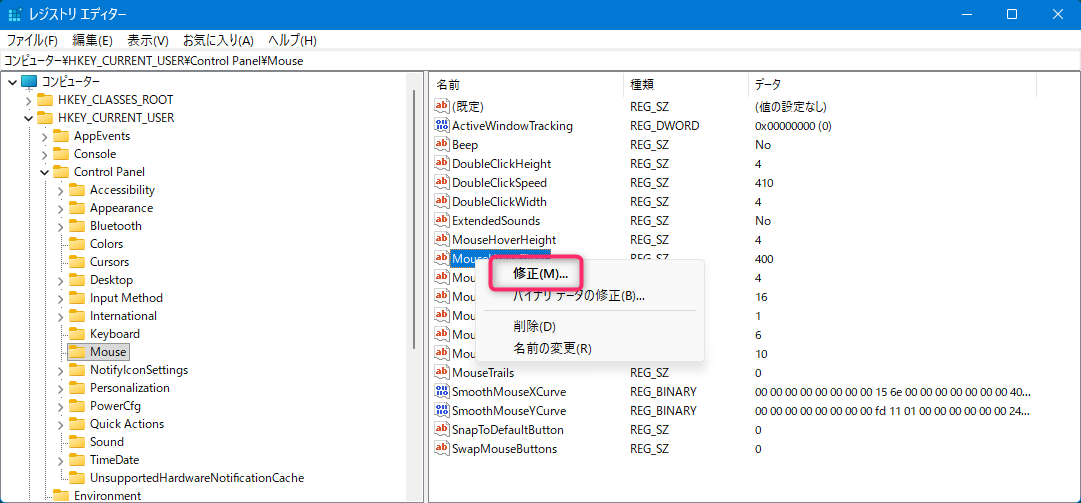Open the お気に入り(A) menu
This screenshot has height=503, width=1081.
(x=217, y=40)
